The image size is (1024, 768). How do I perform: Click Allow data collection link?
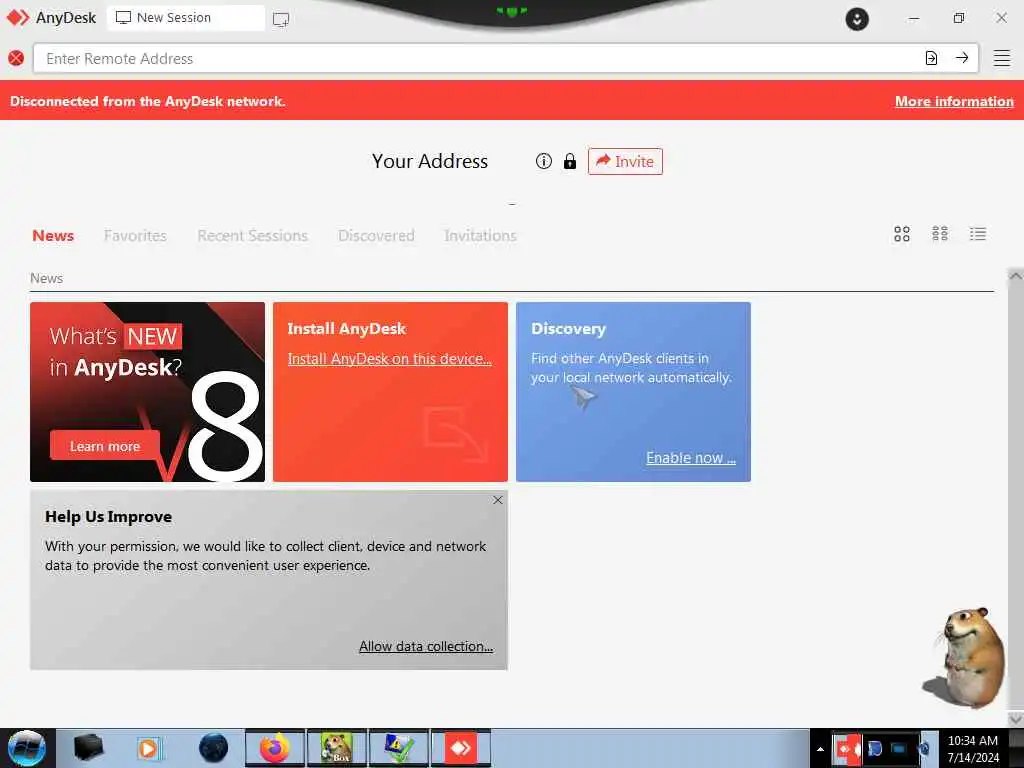pyautogui.click(x=426, y=647)
